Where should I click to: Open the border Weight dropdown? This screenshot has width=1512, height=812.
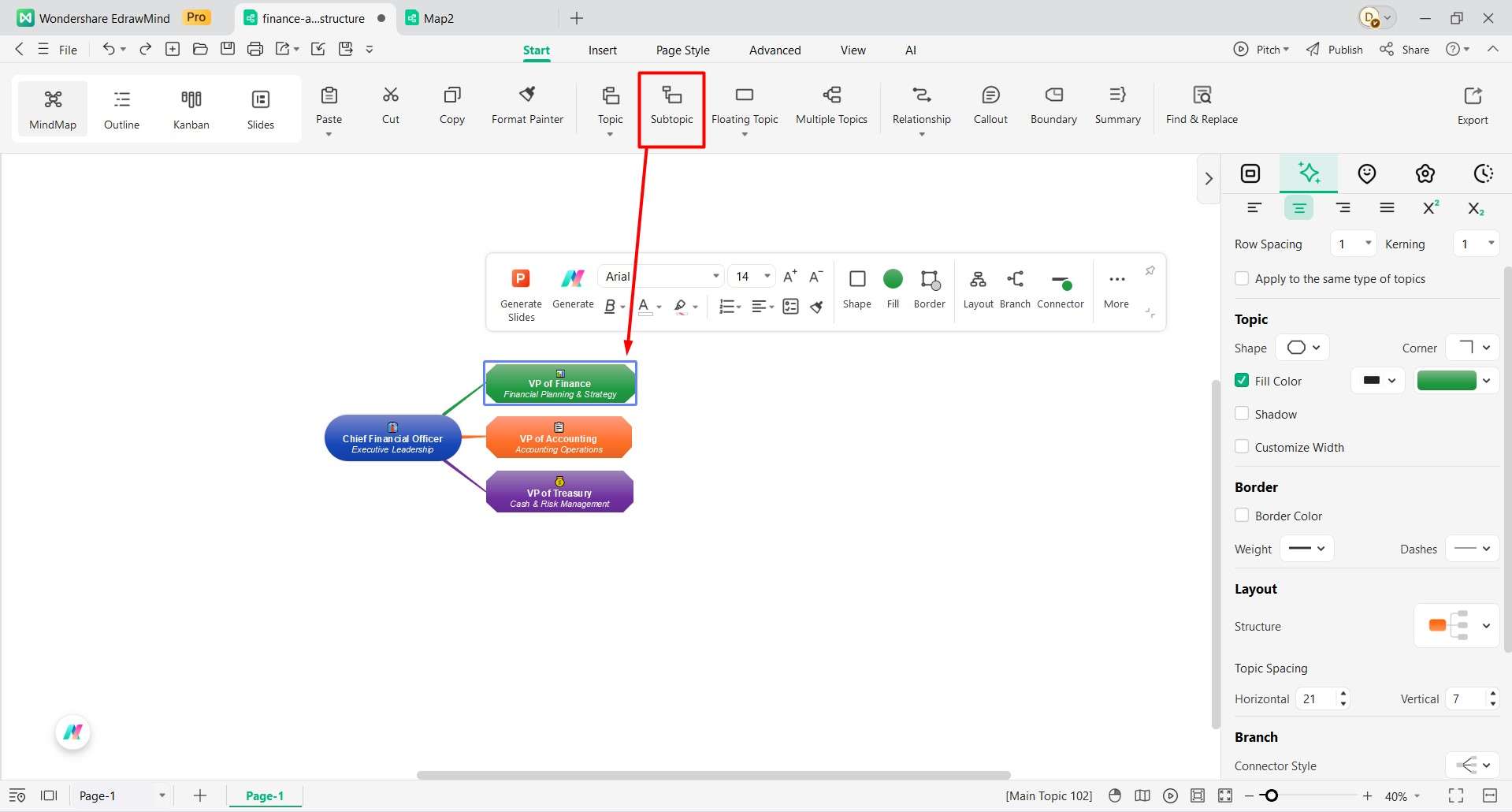[1306, 549]
